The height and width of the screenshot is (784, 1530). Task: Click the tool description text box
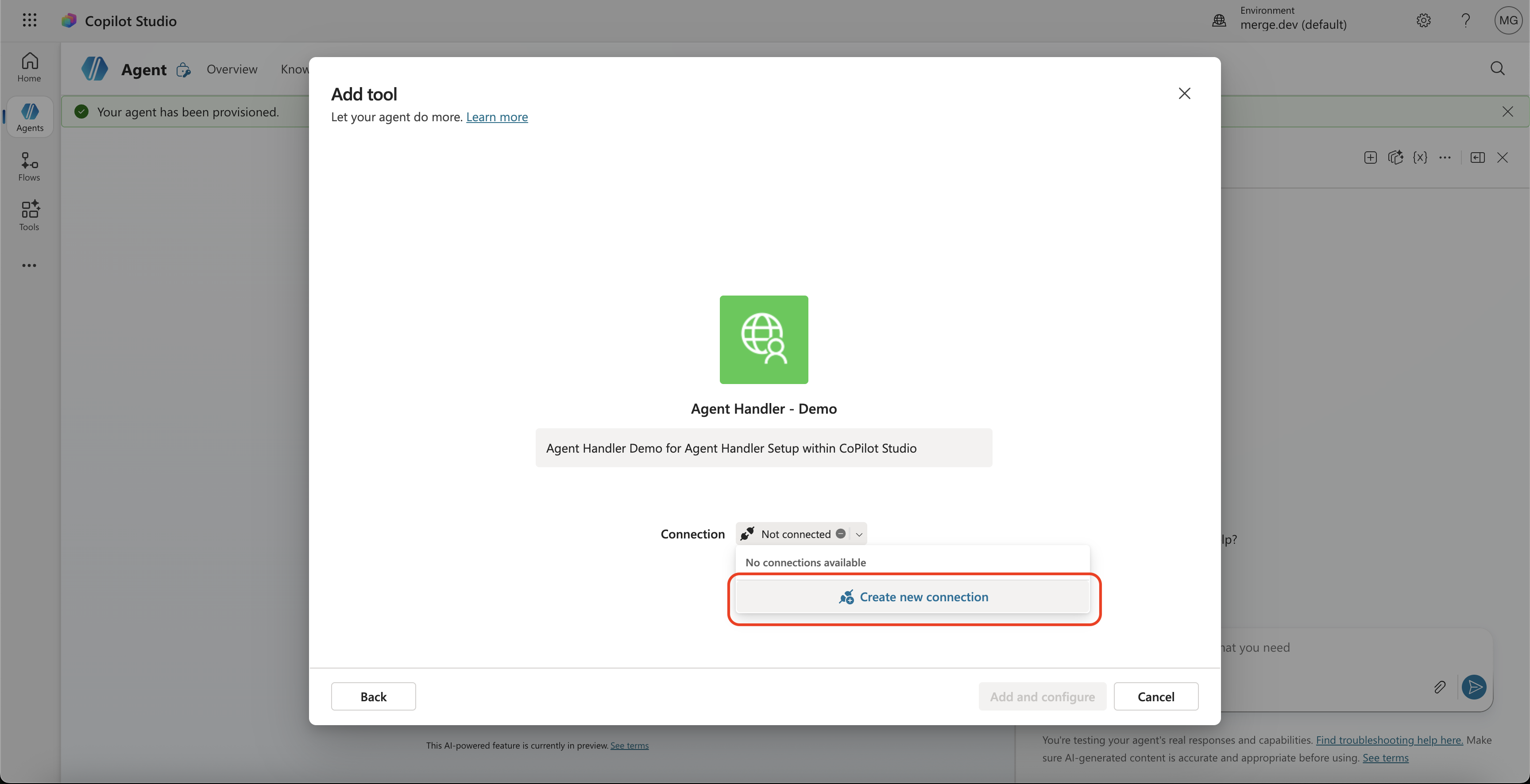pos(764,448)
